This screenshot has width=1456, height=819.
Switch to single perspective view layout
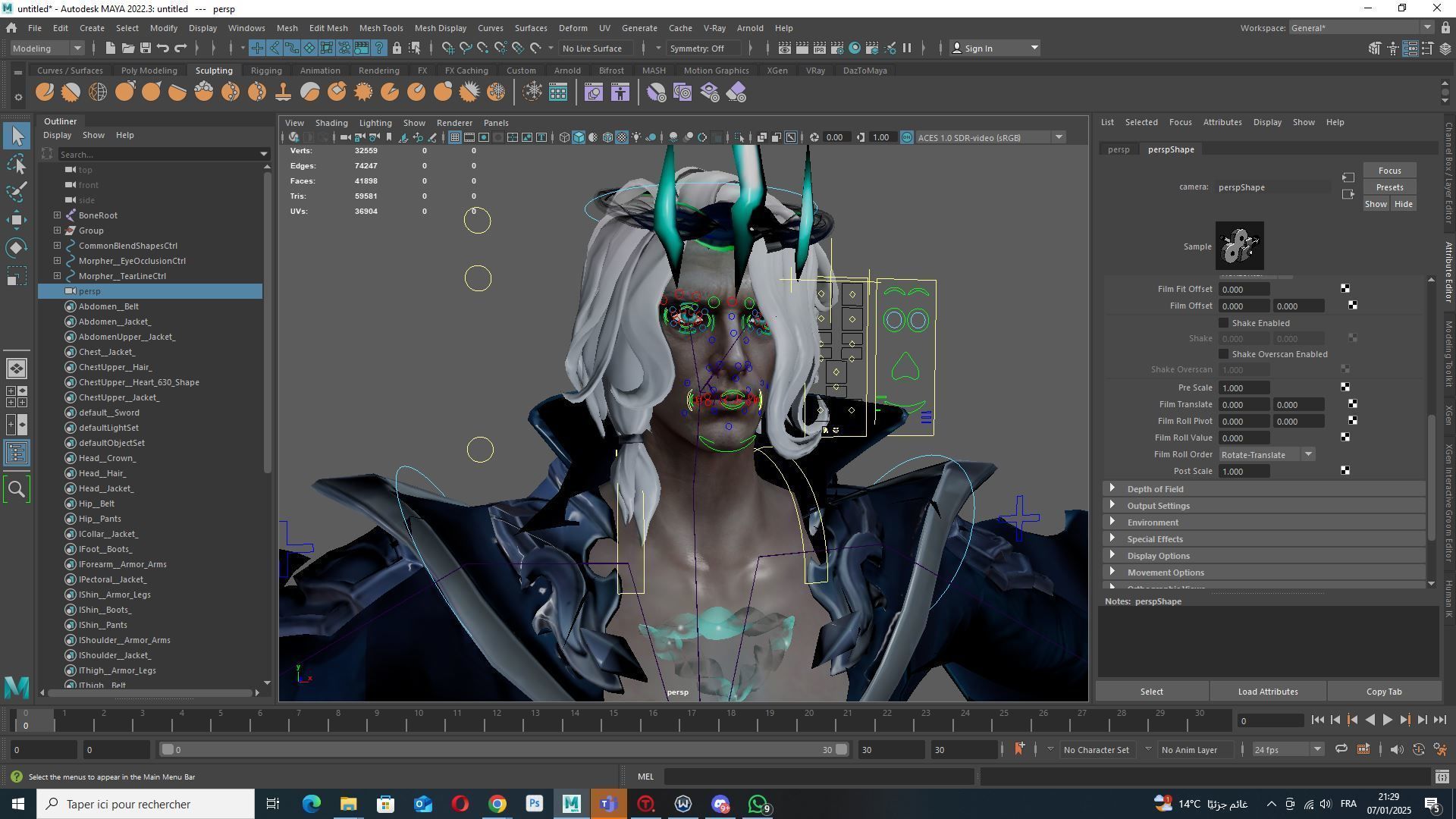17,369
